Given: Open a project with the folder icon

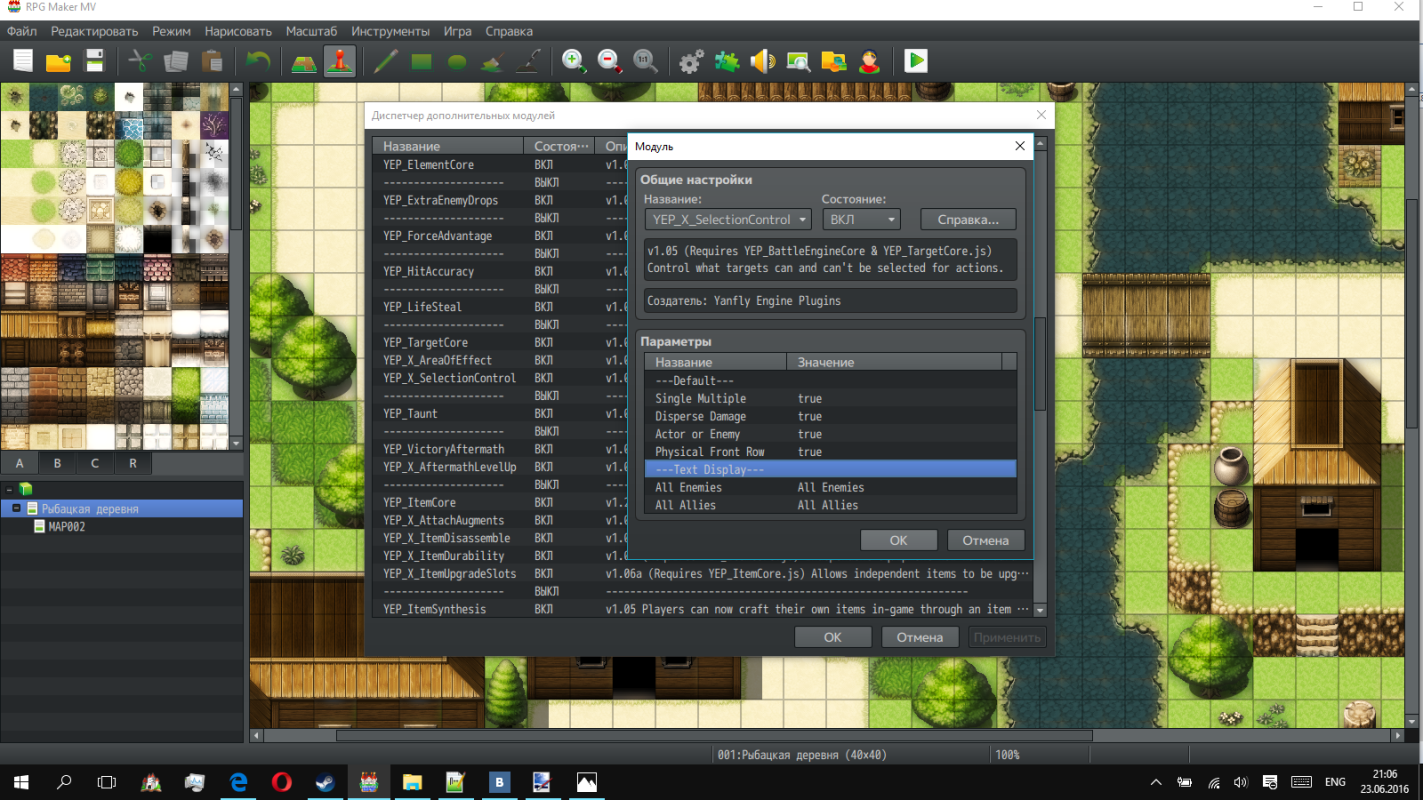Looking at the screenshot, I should click(x=58, y=61).
